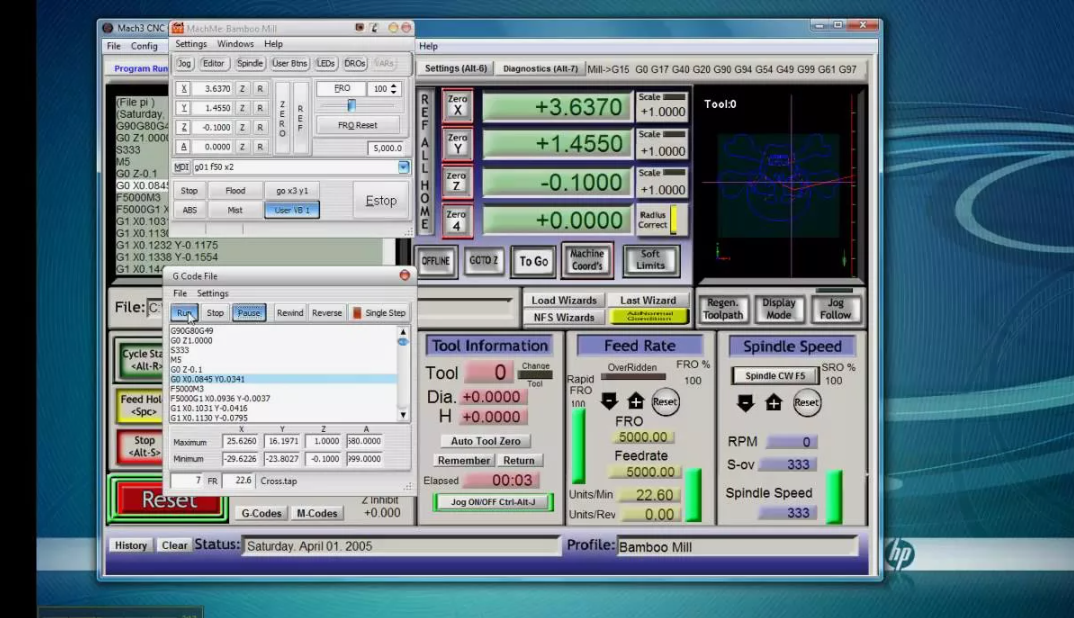
Task: Open the MDI command history dropdown
Action: pos(403,166)
